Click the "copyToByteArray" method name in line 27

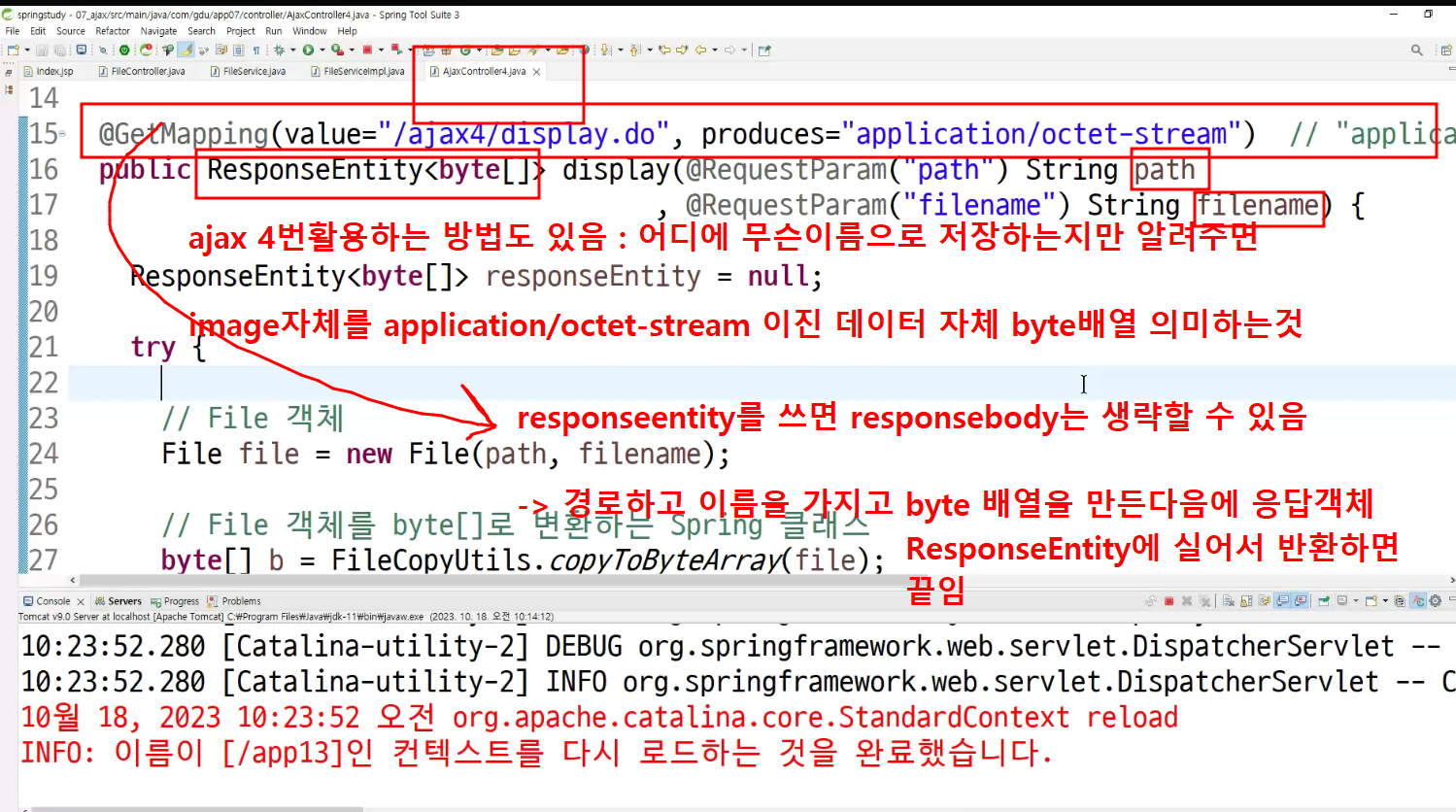coord(665,560)
